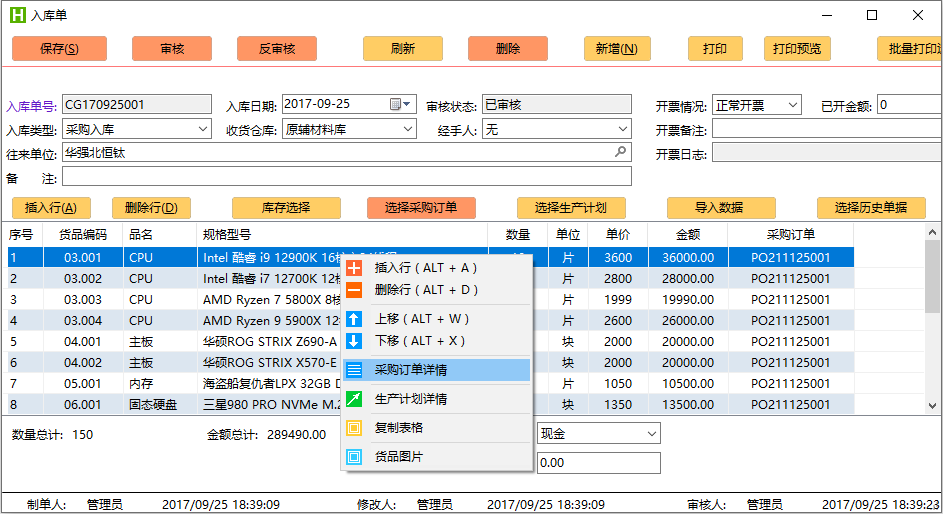Click the 批量打印 button

[910, 49]
